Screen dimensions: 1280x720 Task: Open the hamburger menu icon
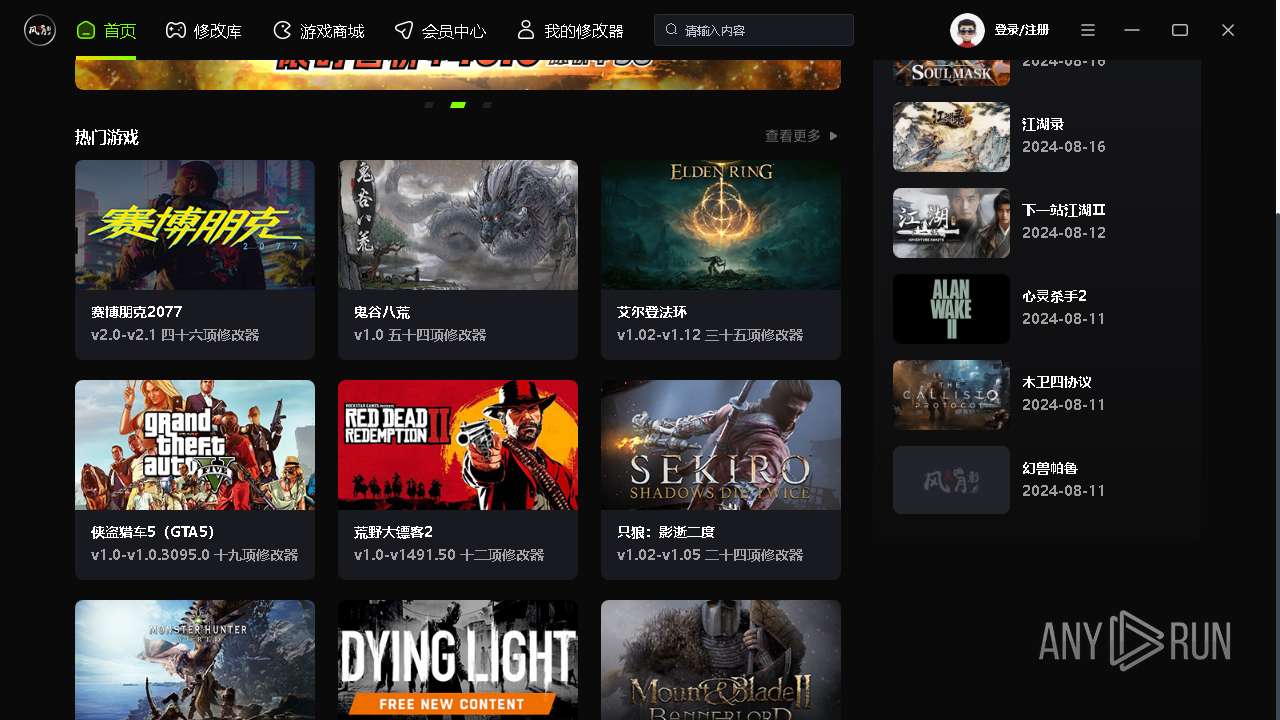pos(1088,30)
